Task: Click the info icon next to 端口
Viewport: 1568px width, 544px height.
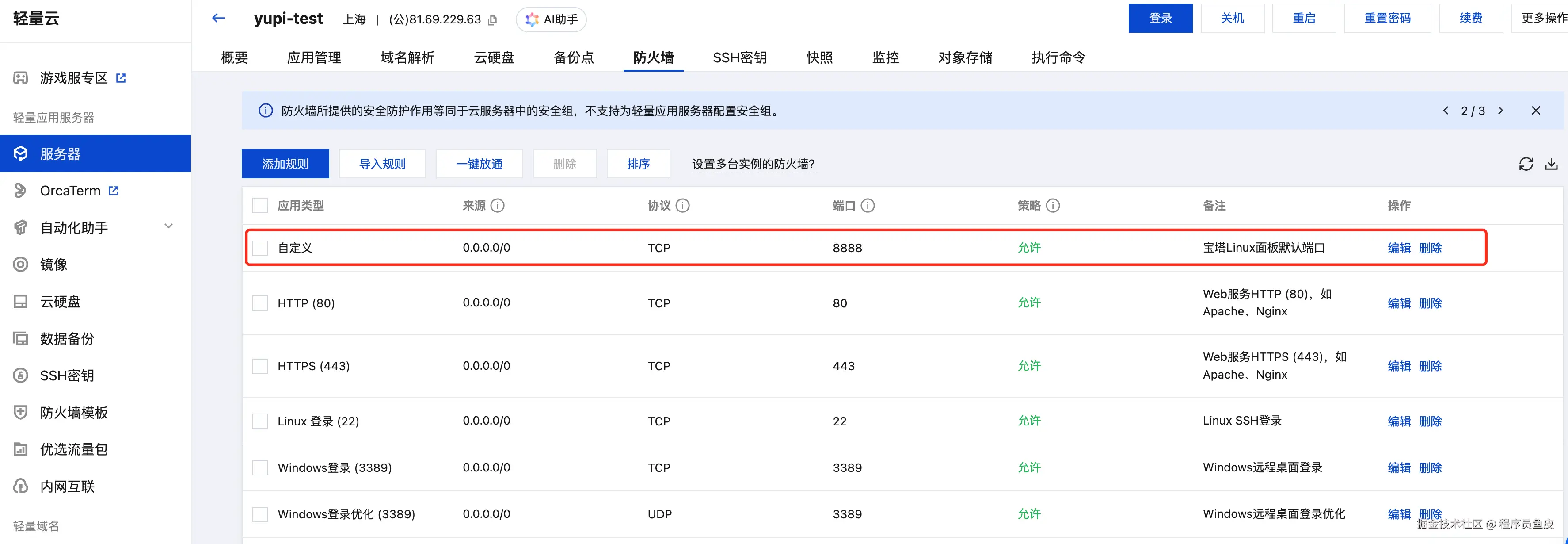Action: (868, 206)
